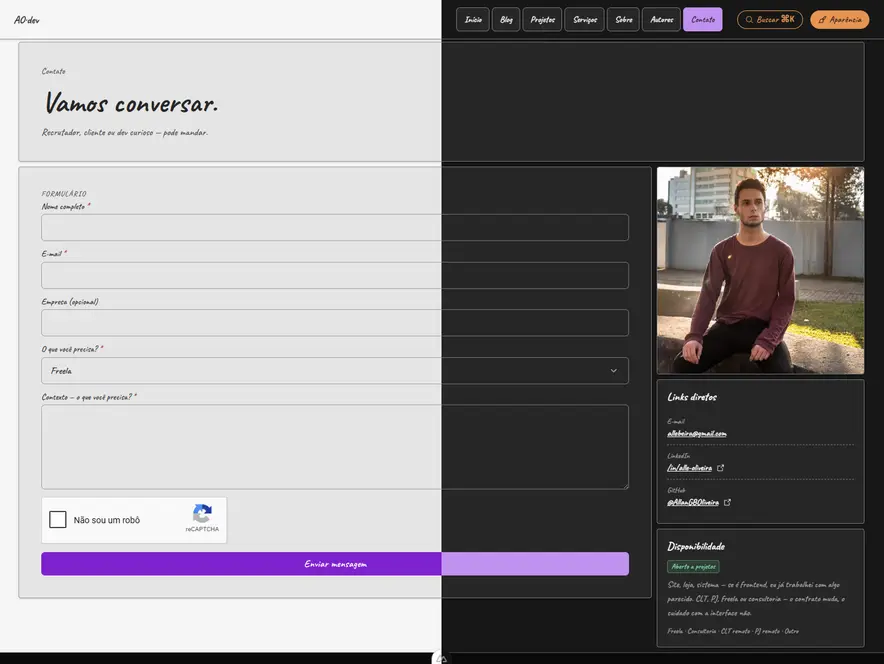Open the Freela select field
Viewport: 884px width, 664px height.
coord(335,371)
